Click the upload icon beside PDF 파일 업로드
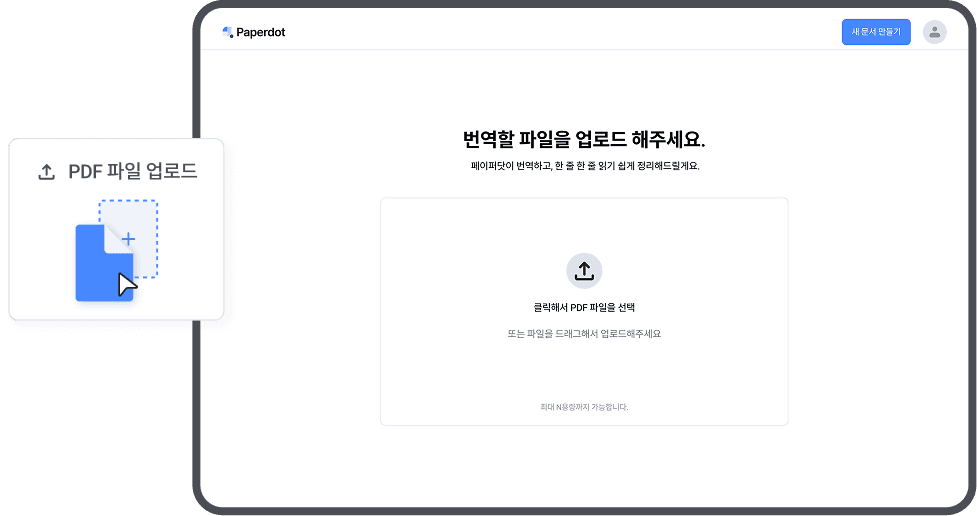The image size is (977, 516). (x=47, y=172)
